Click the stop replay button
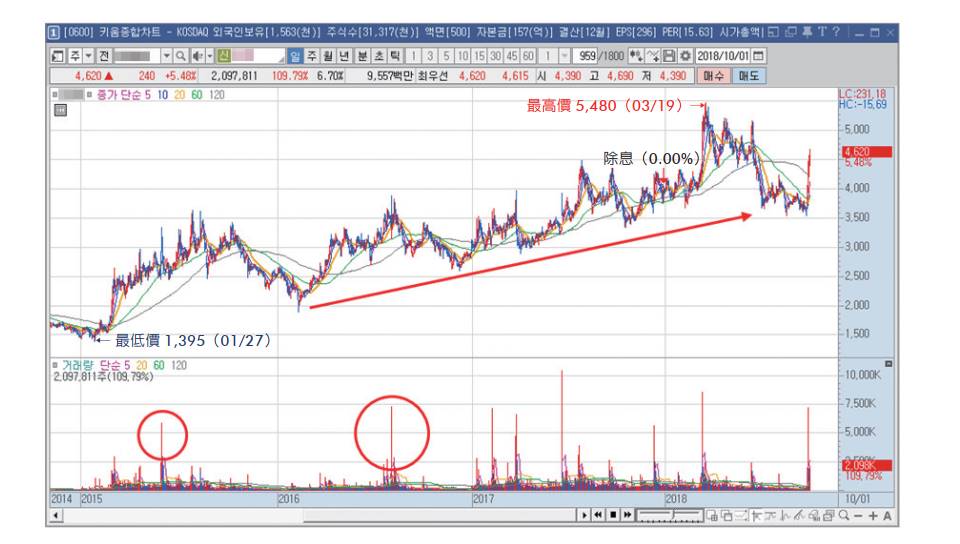This screenshot has height=544, width=960. coord(613,515)
